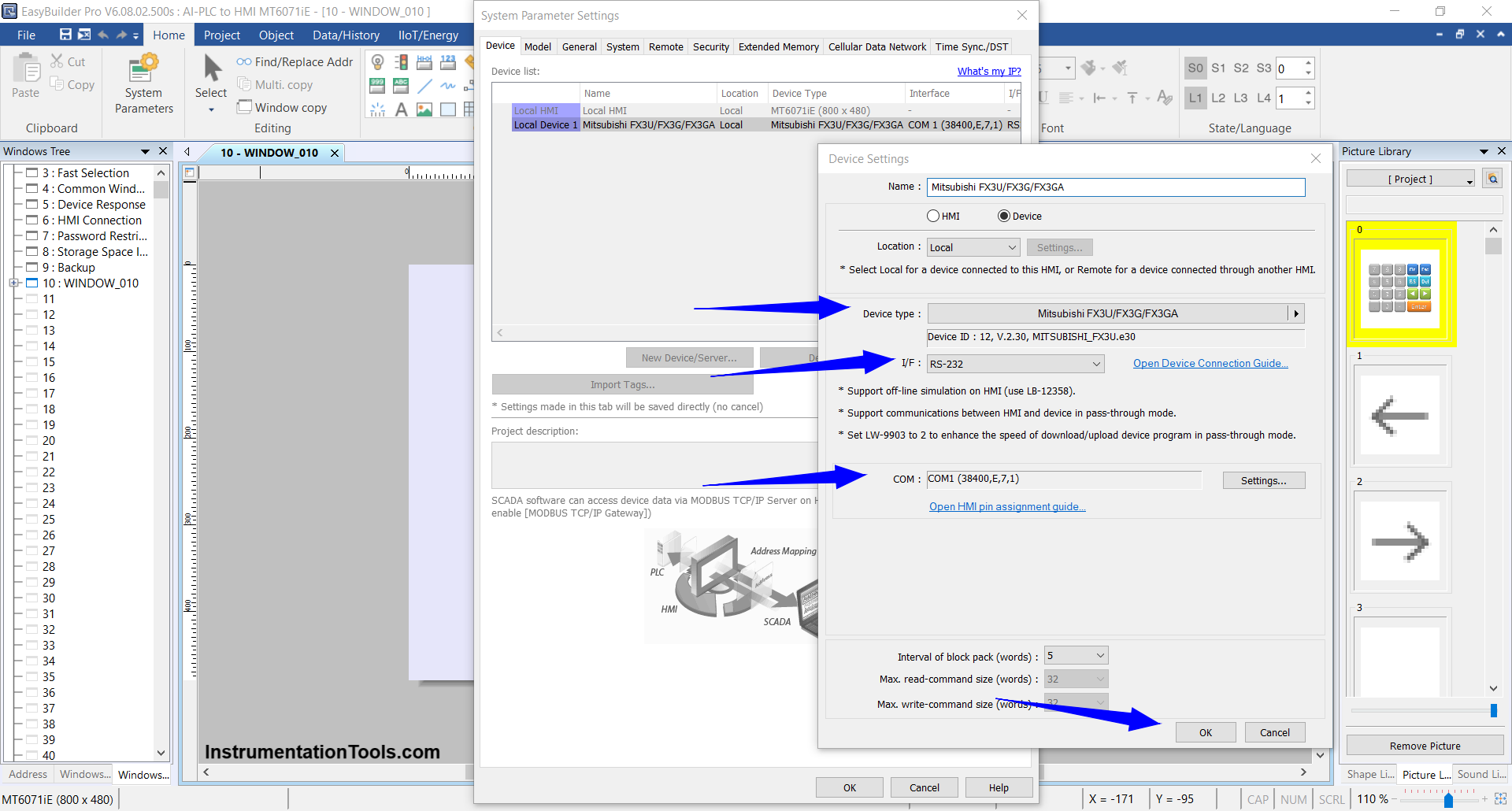The image size is (1512, 811).
Task: Switch to the Model tab
Action: (538, 46)
